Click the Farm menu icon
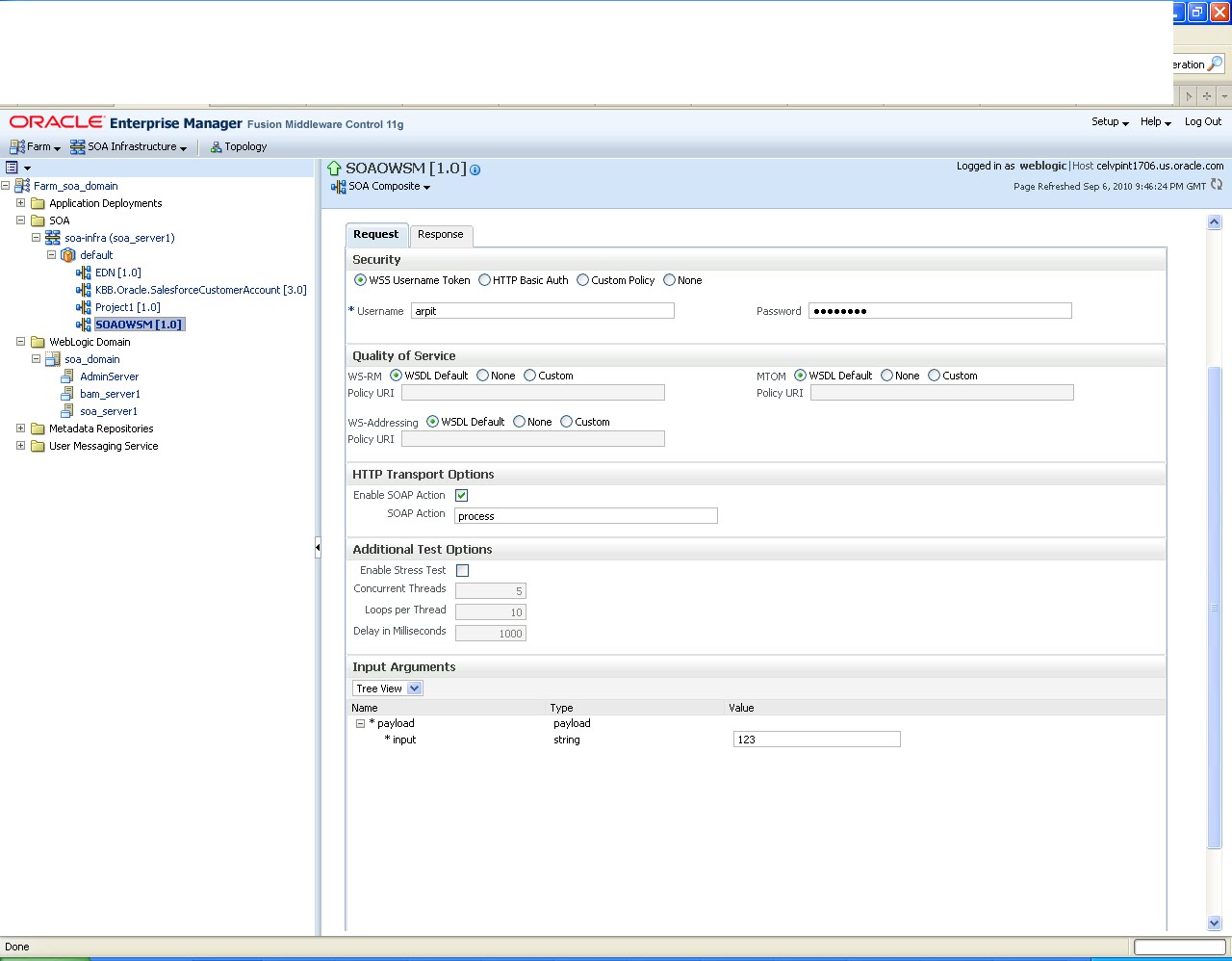Viewport: 1232px width, 961px height. (x=17, y=147)
